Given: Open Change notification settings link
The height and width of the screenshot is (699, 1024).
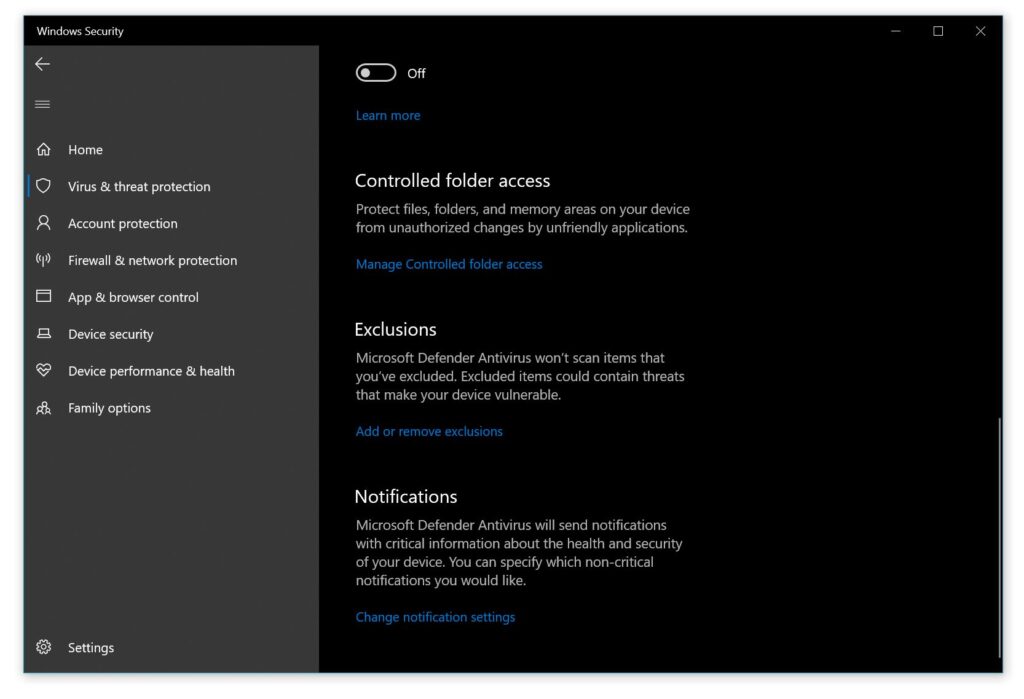Looking at the screenshot, I should point(435,617).
